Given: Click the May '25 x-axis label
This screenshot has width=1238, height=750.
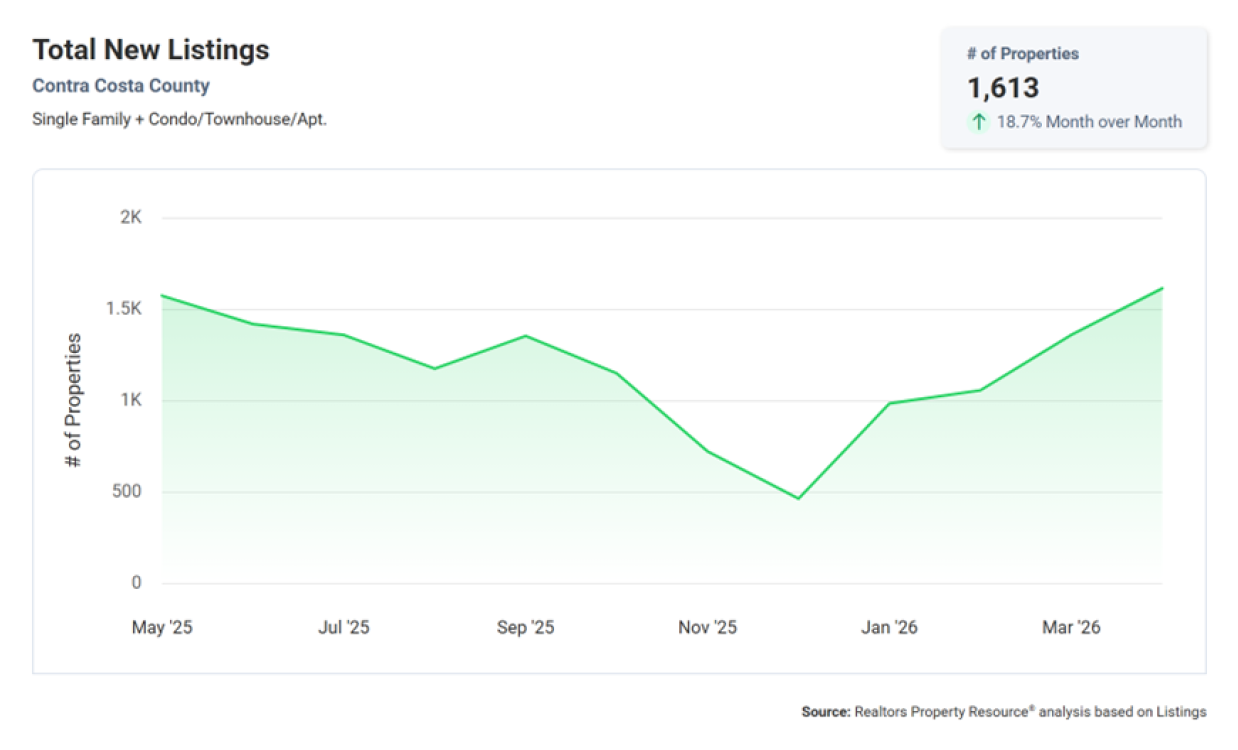Looking at the screenshot, I should pos(162,628).
